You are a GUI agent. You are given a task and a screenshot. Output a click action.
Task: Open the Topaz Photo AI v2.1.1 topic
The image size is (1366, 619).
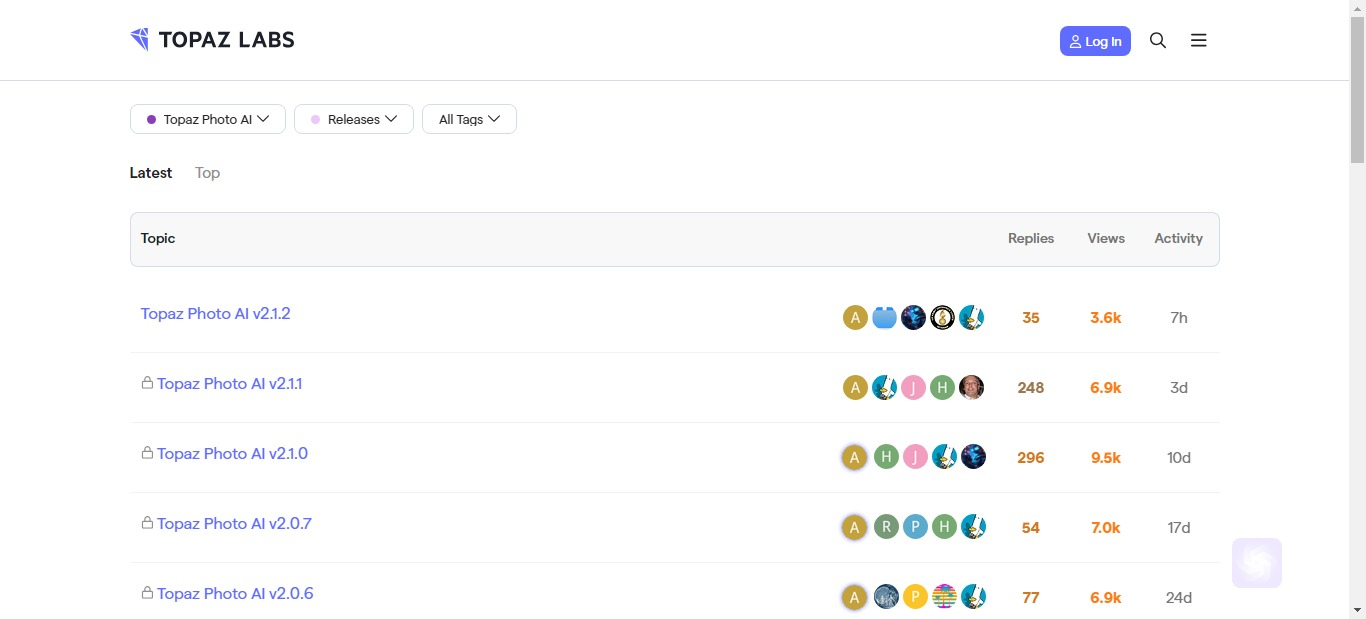tap(229, 384)
